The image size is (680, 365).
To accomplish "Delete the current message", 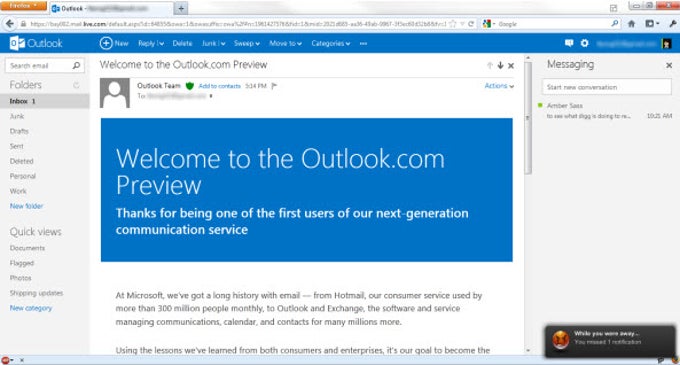I will click(x=182, y=43).
